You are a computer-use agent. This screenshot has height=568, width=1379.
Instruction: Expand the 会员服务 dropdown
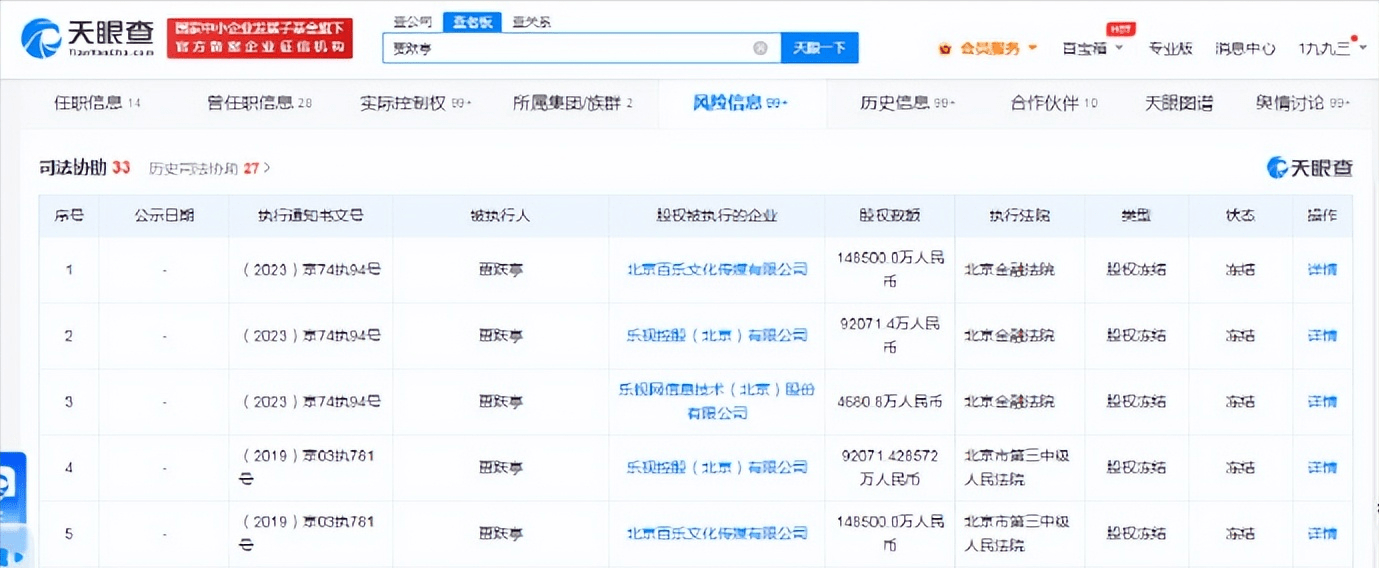1032,48
